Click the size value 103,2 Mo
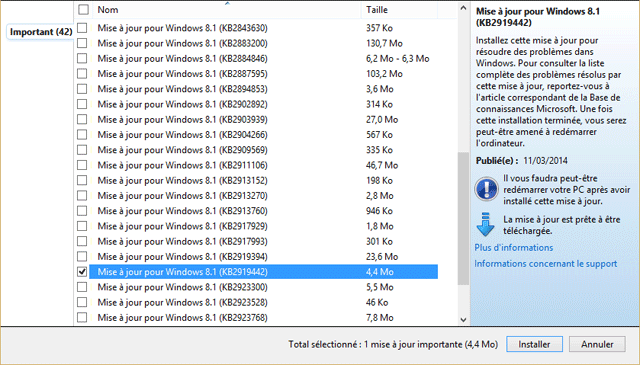The width and height of the screenshot is (640, 365). coord(384,73)
